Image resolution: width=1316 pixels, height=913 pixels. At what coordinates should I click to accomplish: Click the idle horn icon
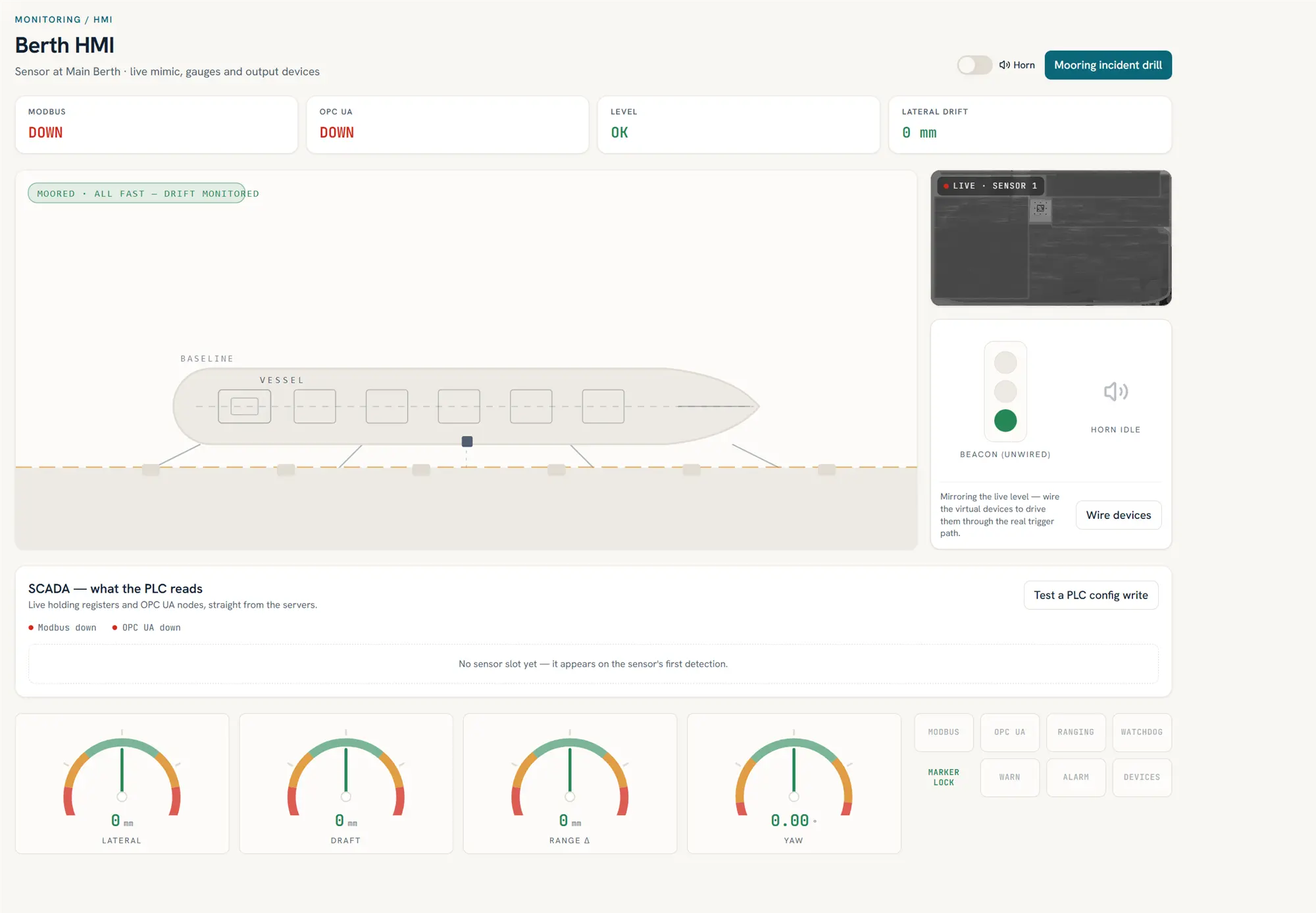pos(1116,391)
